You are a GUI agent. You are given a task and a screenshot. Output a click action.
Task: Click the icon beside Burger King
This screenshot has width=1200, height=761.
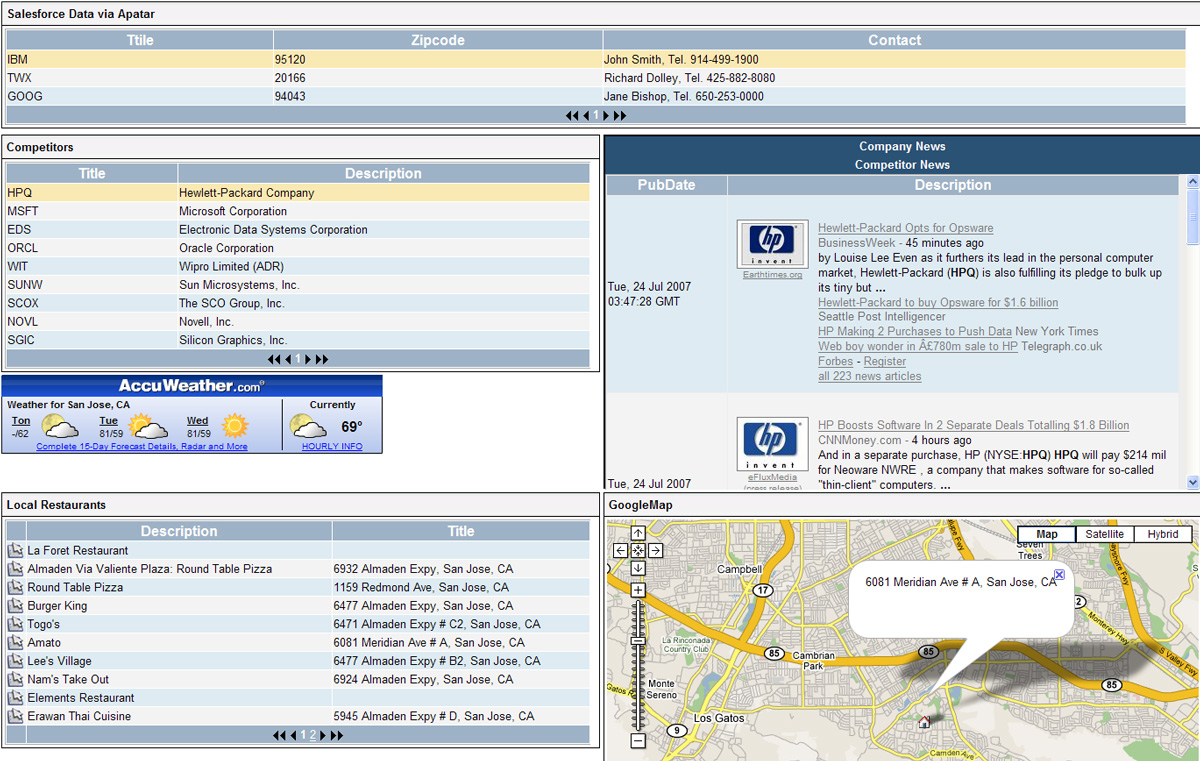(x=15, y=605)
